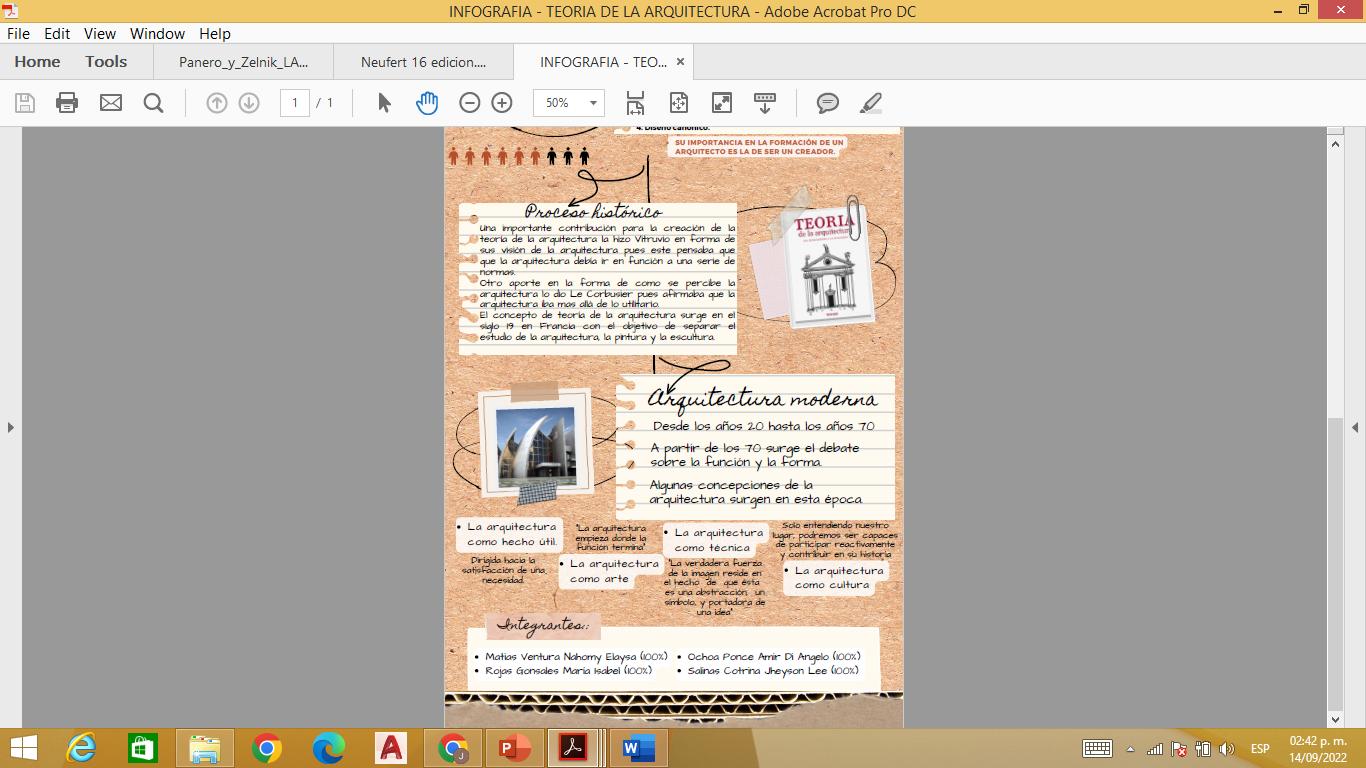Zoom out with minus button
This screenshot has height=768, width=1366.
[x=470, y=102]
